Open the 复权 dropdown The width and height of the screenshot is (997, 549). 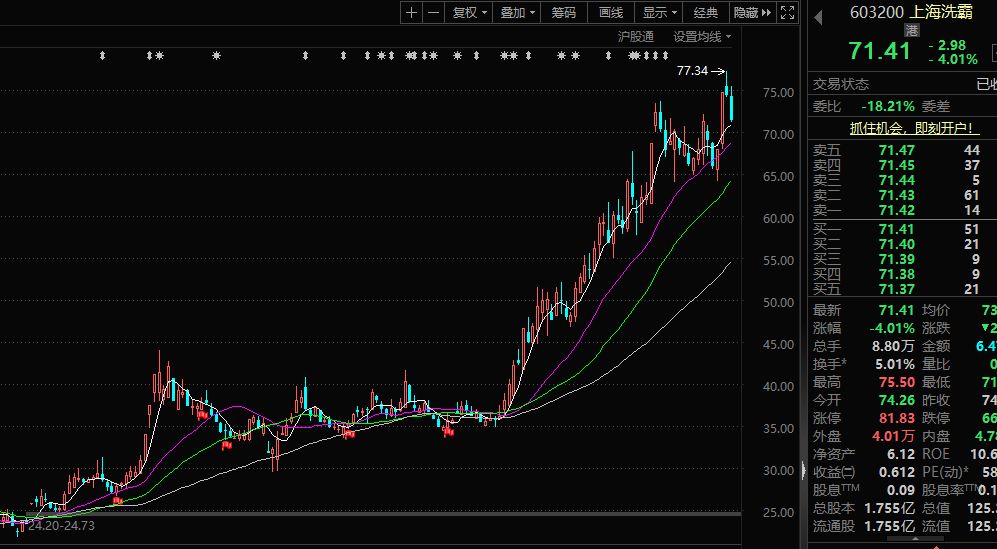[x=469, y=13]
